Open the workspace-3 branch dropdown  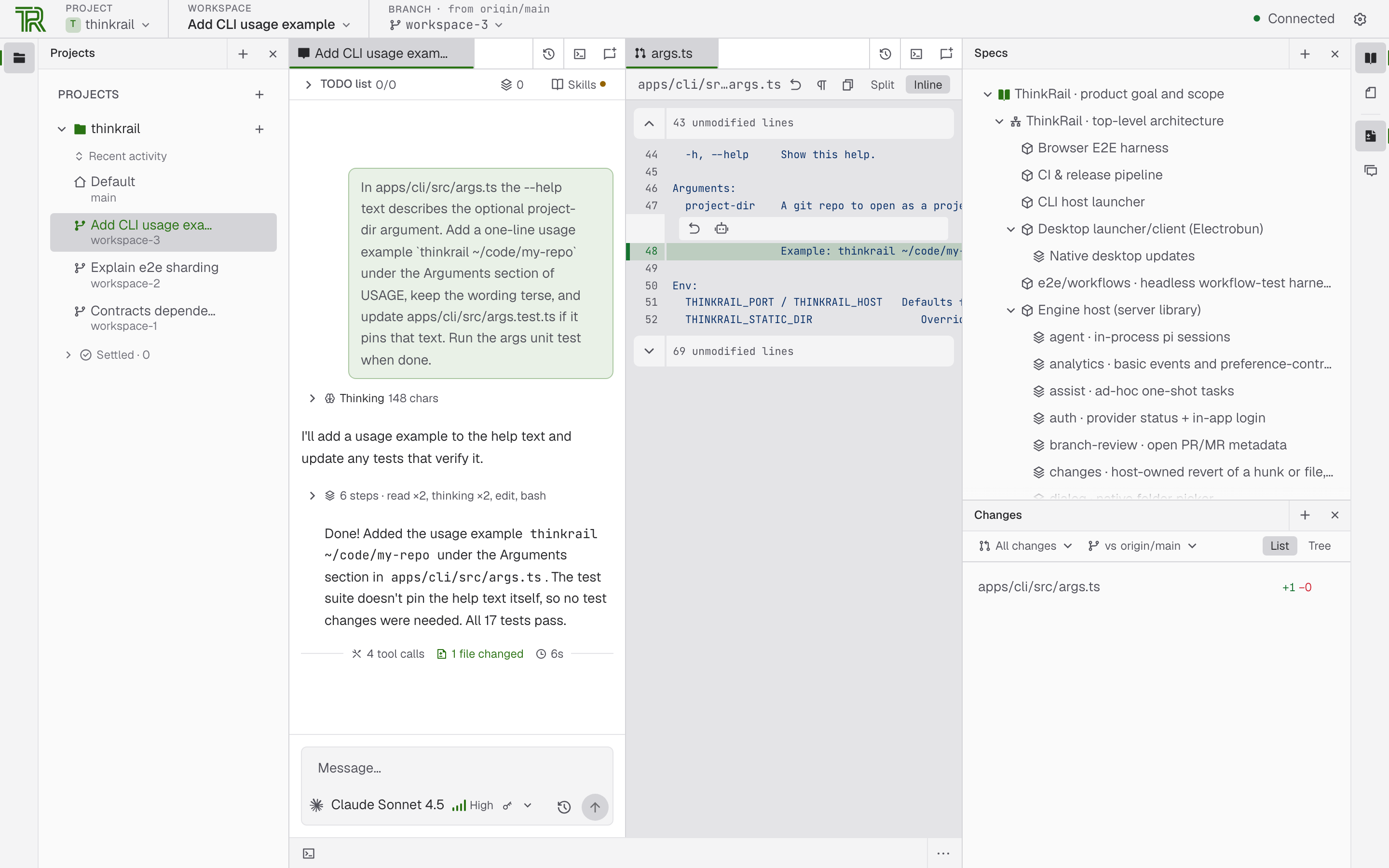coord(446,25)
